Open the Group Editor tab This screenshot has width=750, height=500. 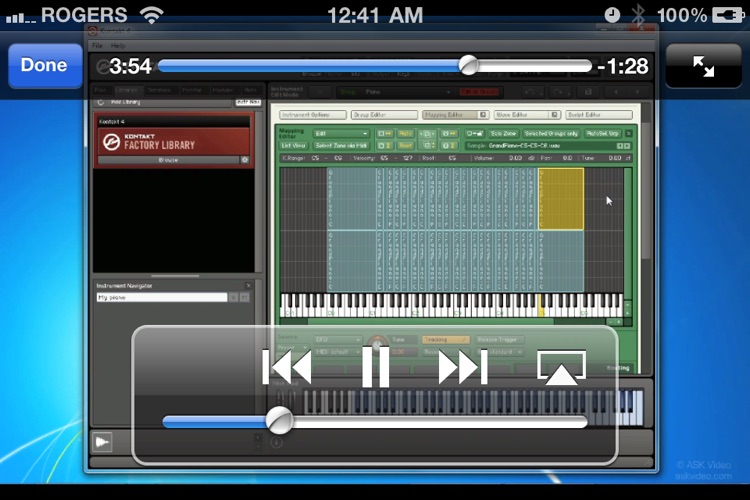pyautogui.click(x=385, y=115)
